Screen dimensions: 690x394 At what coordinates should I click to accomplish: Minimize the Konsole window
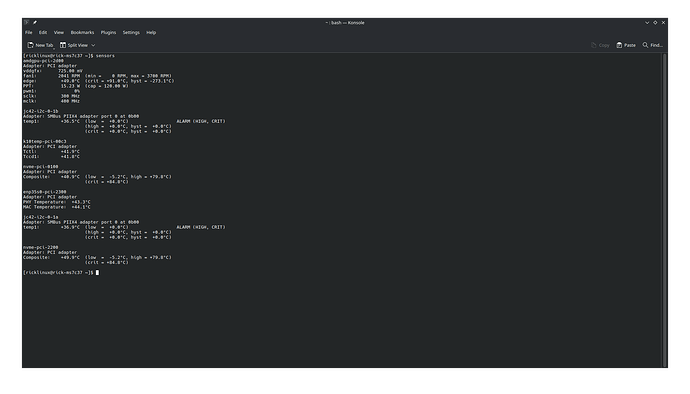coord(647,23)
